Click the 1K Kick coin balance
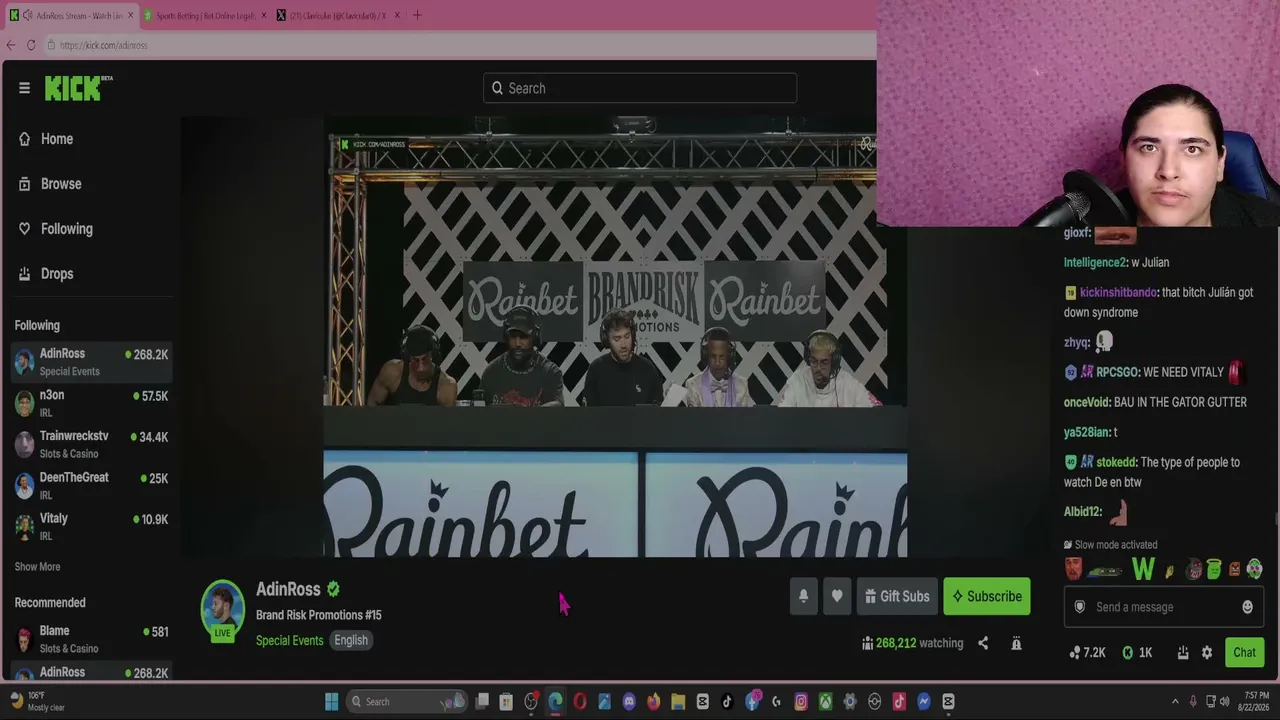This screenshot has height=720, width=1280. pos(1137,652)
